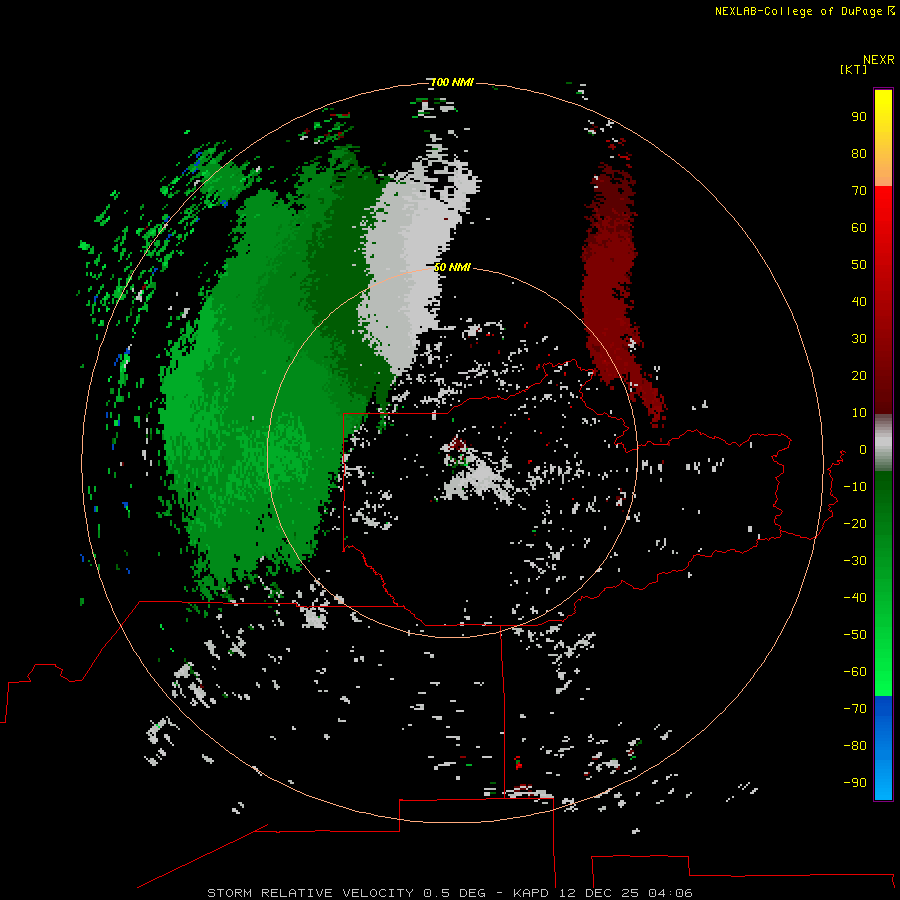
Task: Click the positive 30 knot scale label
Action: (859, 338)
